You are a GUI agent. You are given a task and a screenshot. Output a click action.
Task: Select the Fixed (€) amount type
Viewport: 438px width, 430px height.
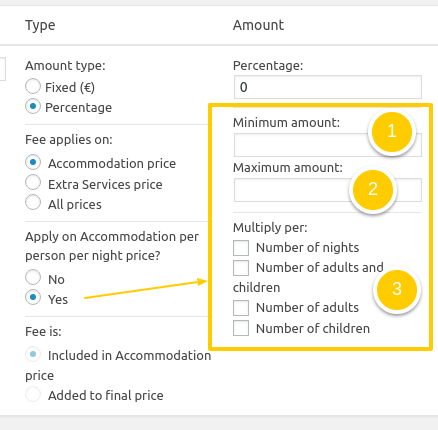pyautogui.click(x=33, y=86)
